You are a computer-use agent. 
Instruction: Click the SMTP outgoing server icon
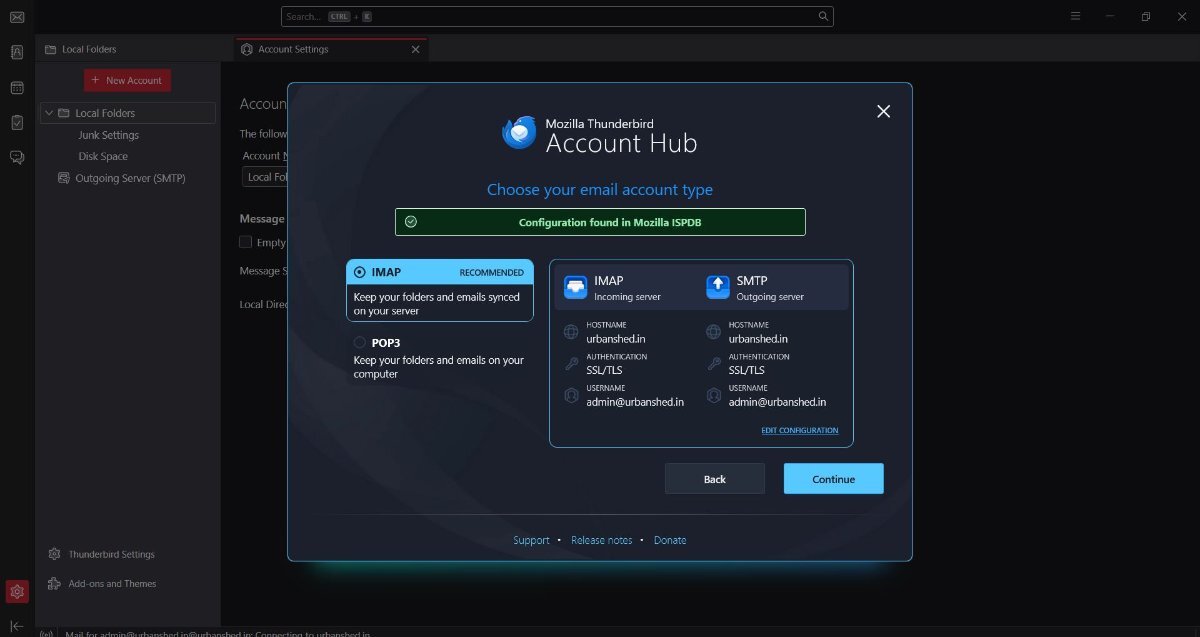pos(718,287)
